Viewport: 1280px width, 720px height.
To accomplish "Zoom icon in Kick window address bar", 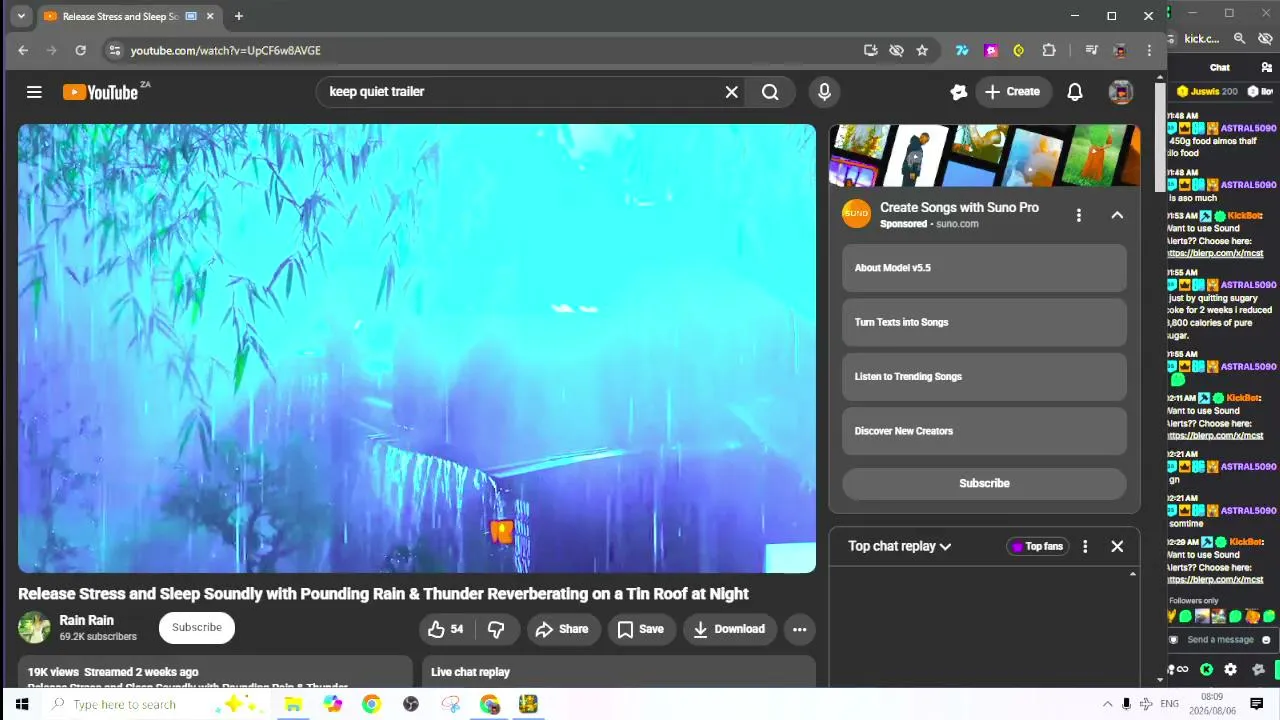I will click(1239, 38).
